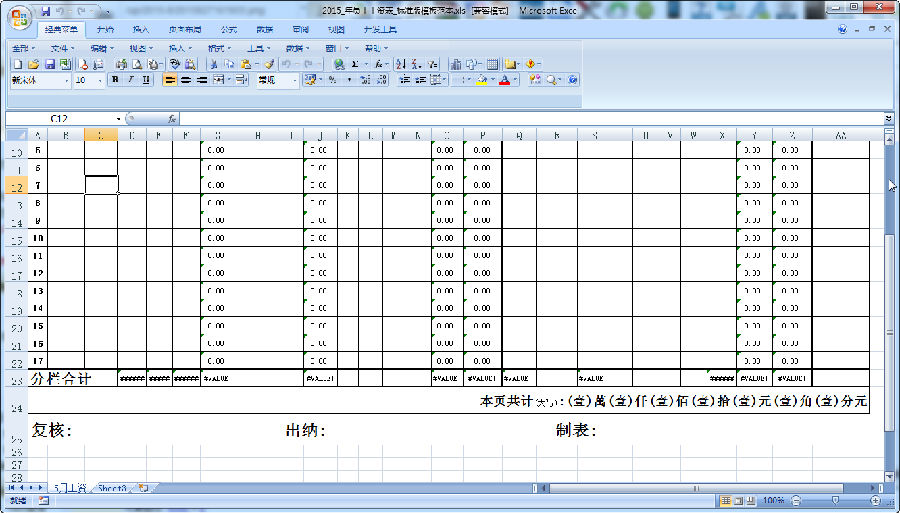Click the zoom slider handle
The height and width of the screenshot is (513, 900).
pos(835,501)
